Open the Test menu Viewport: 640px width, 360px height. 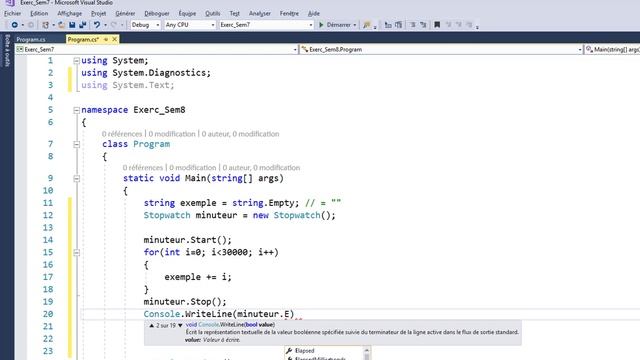[234, 13]
